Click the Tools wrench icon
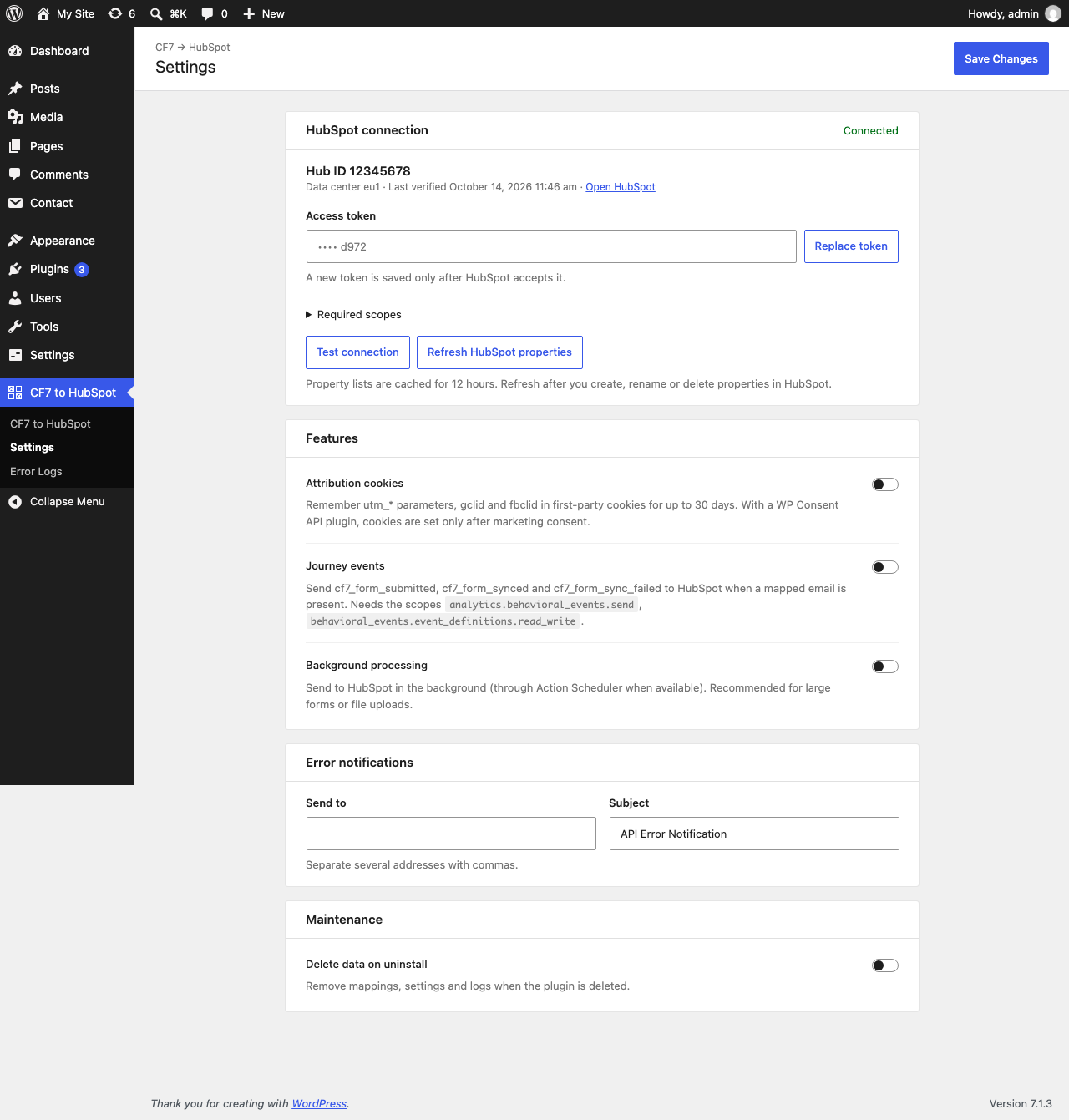 click(15, 327)
